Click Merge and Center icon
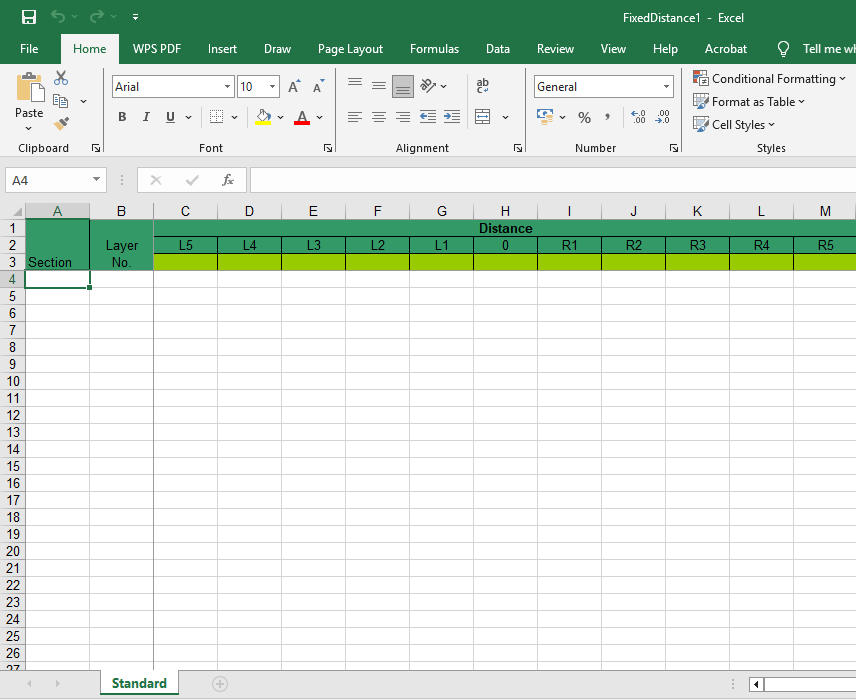 tap(483, 117)
